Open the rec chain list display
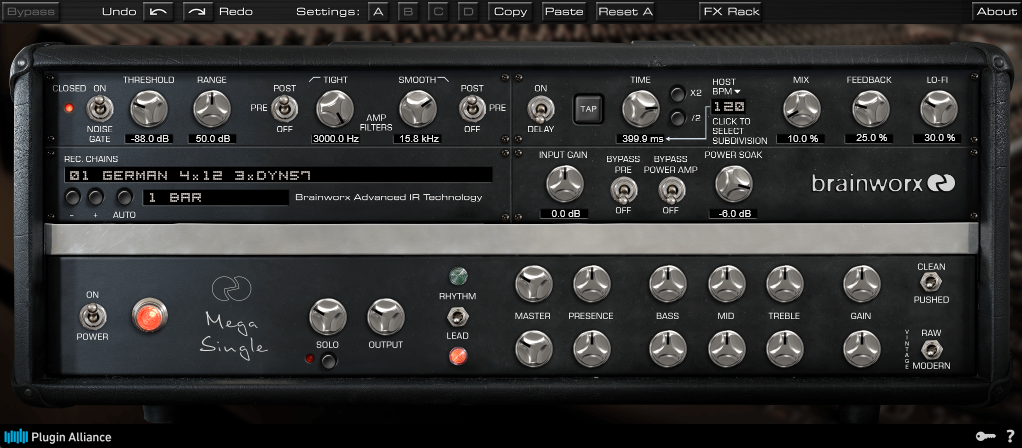This screenshot has height=448, width=1022. 278,175
